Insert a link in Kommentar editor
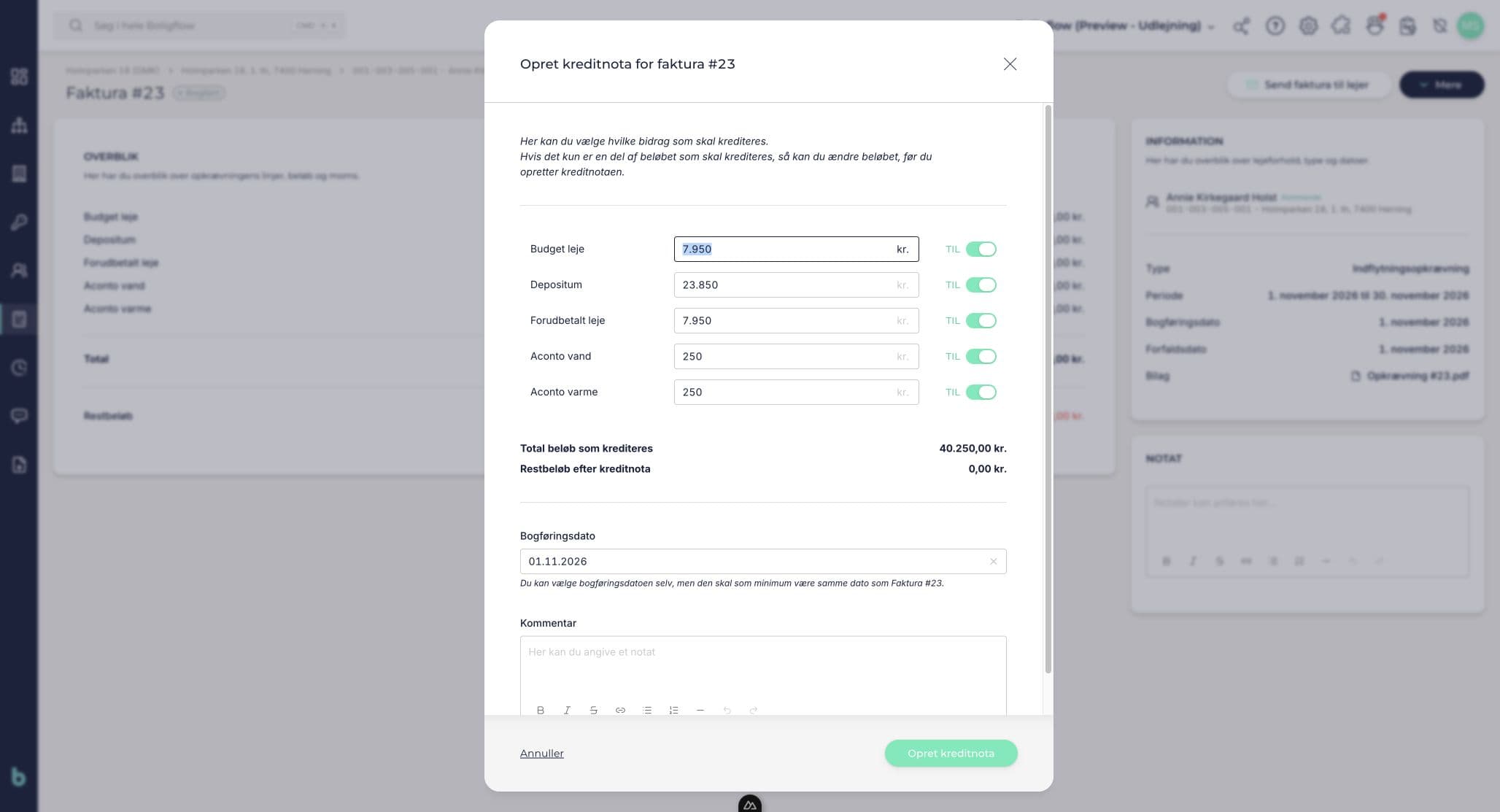The width and height of the screenshot is (1500, 812). click(x=620, y=710)
